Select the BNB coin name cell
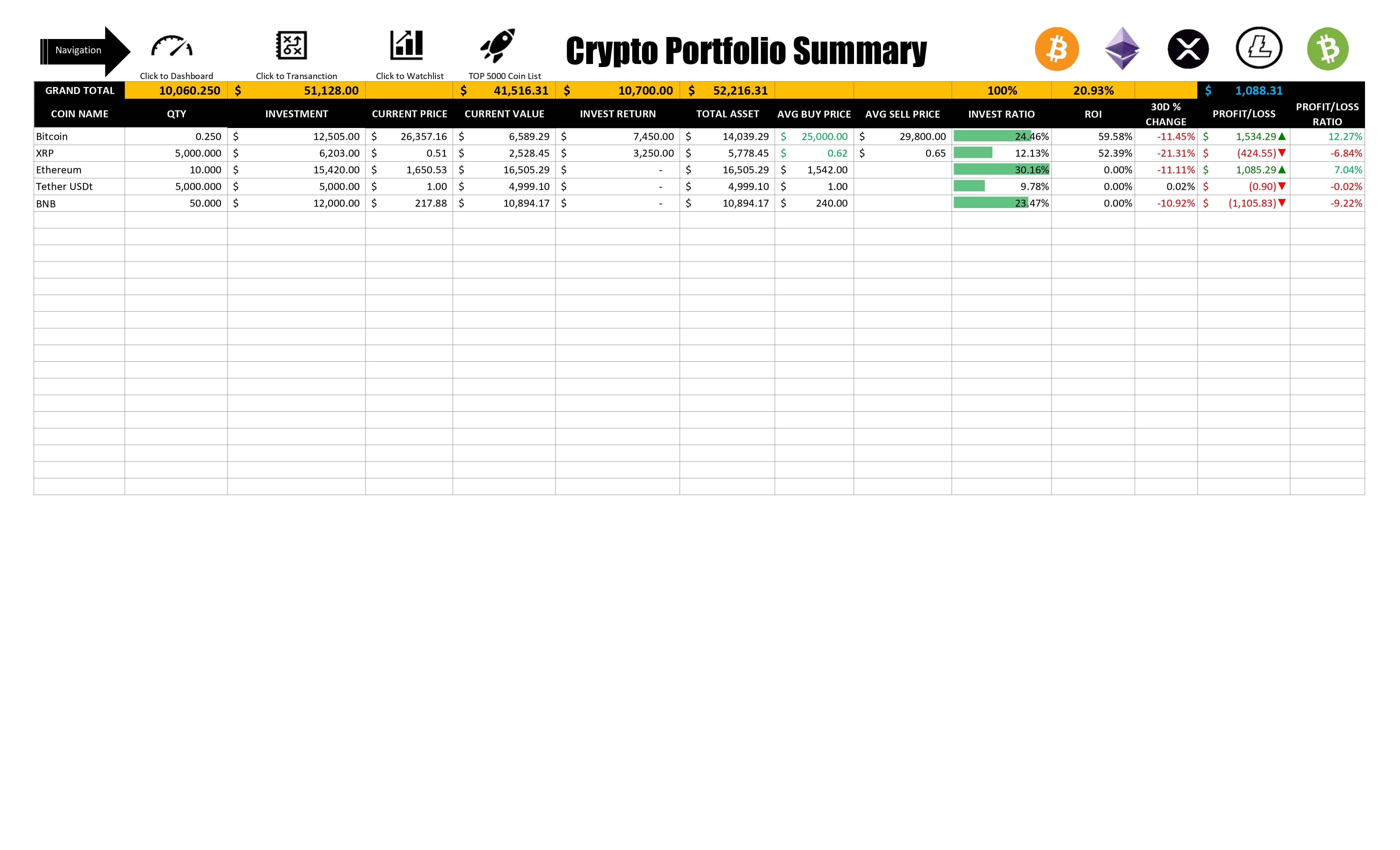 [80, 203]
